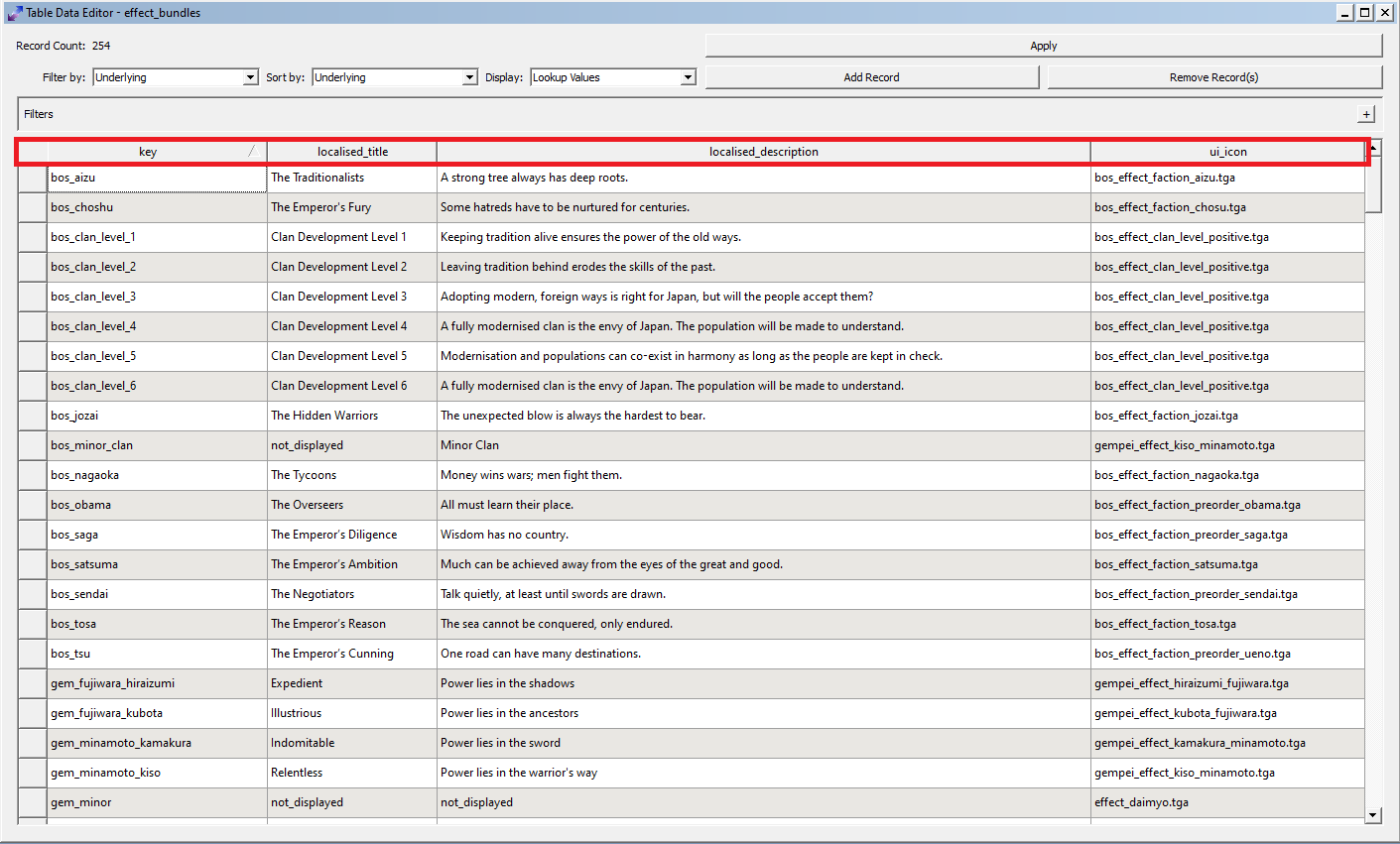Click the Table Data Editor title icon

pos(14,13)
